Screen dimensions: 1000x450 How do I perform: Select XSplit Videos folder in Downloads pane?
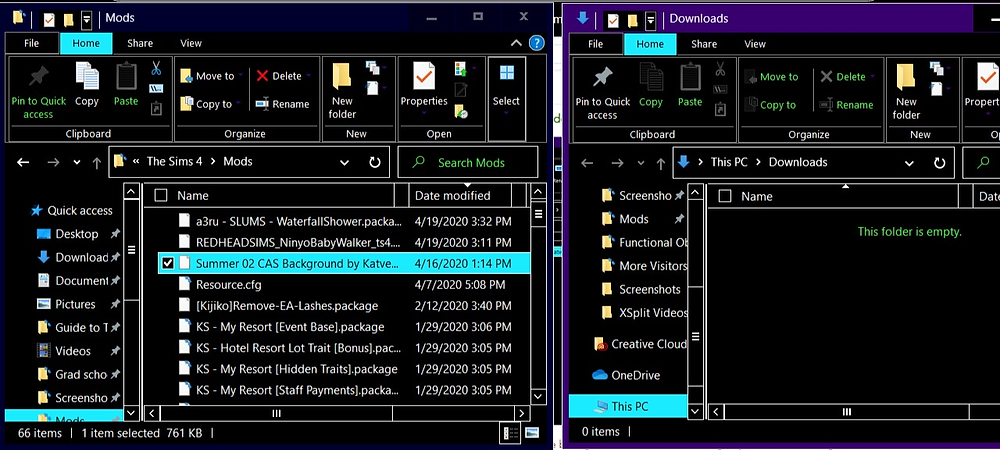(645, 313)
